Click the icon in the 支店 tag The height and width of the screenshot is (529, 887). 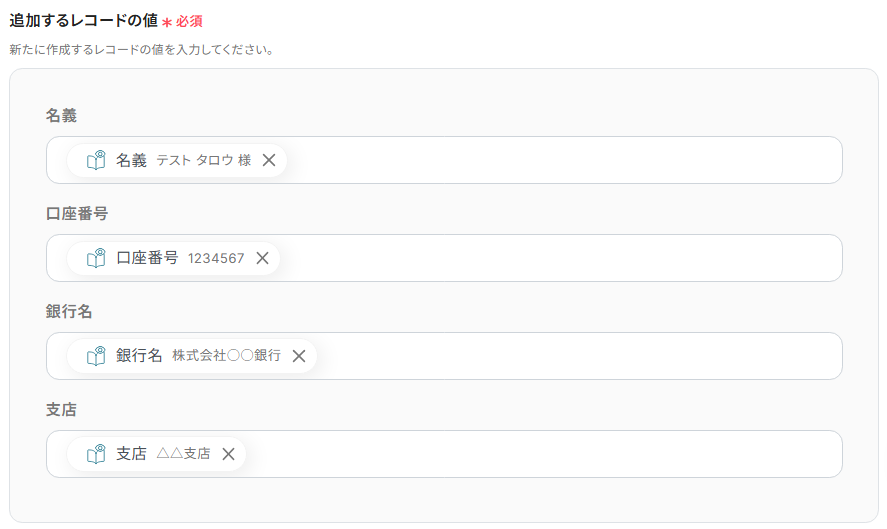(x=96, y=454)
